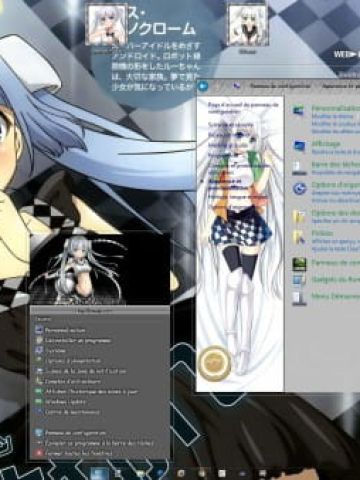Click the Affichage heading link
Image resolution: width=360 pixels, height=480 pixels.
coord(326,144)
